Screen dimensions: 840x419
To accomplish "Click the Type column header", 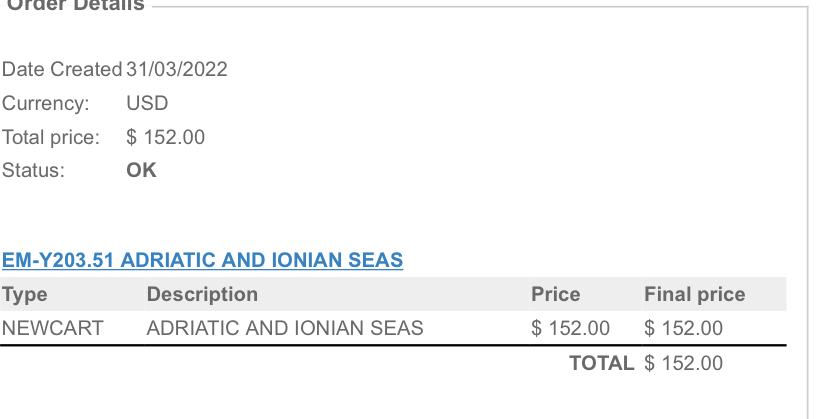I will tap(25, 294).
